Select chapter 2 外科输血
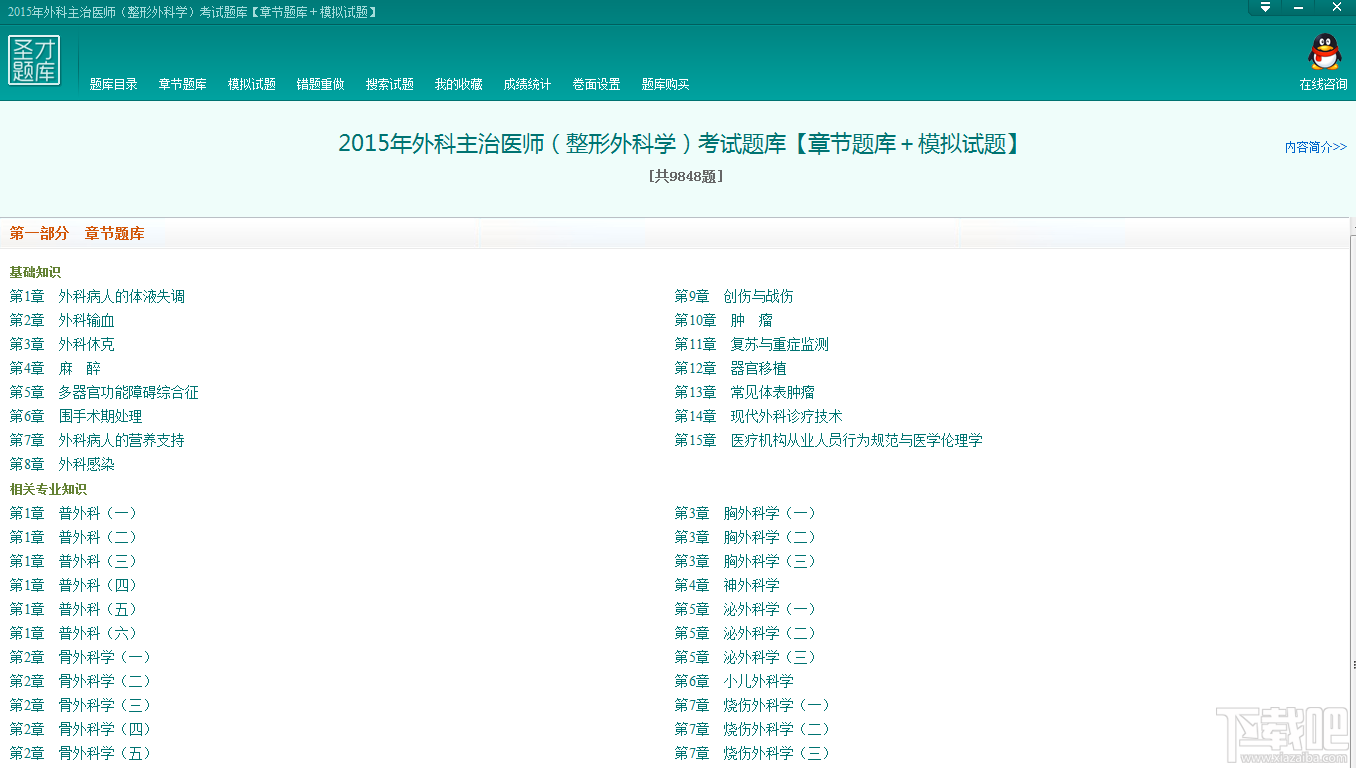 click(62, 320)
